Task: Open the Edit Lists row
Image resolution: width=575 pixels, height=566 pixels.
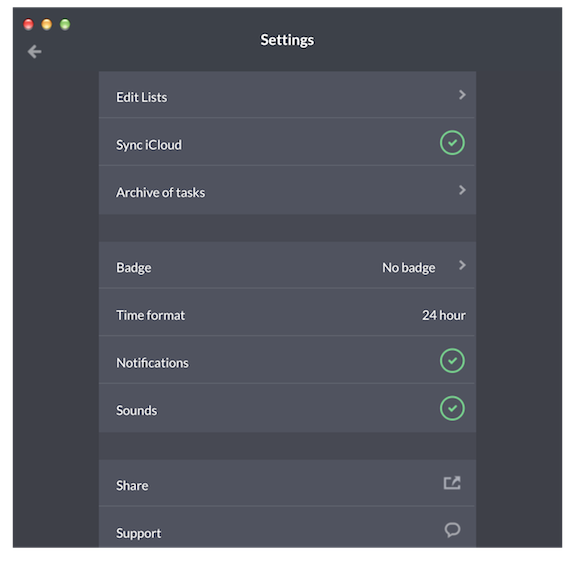Action: click(287, 95)
